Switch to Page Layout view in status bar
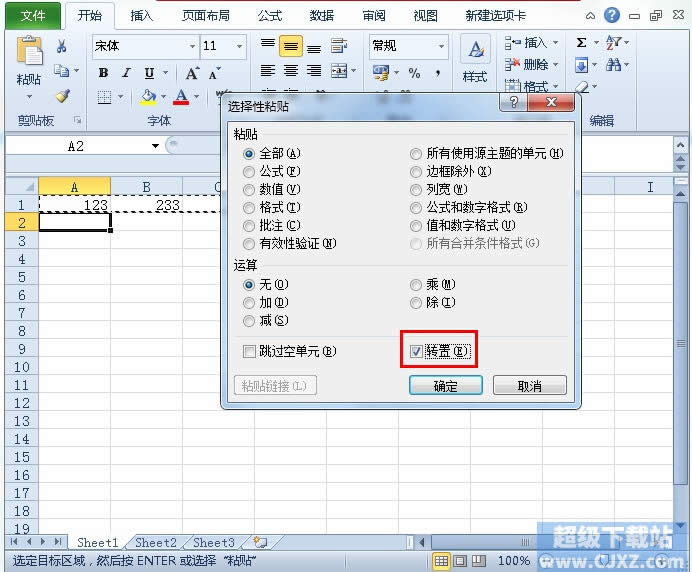692x572 pixels. (460, 561)
